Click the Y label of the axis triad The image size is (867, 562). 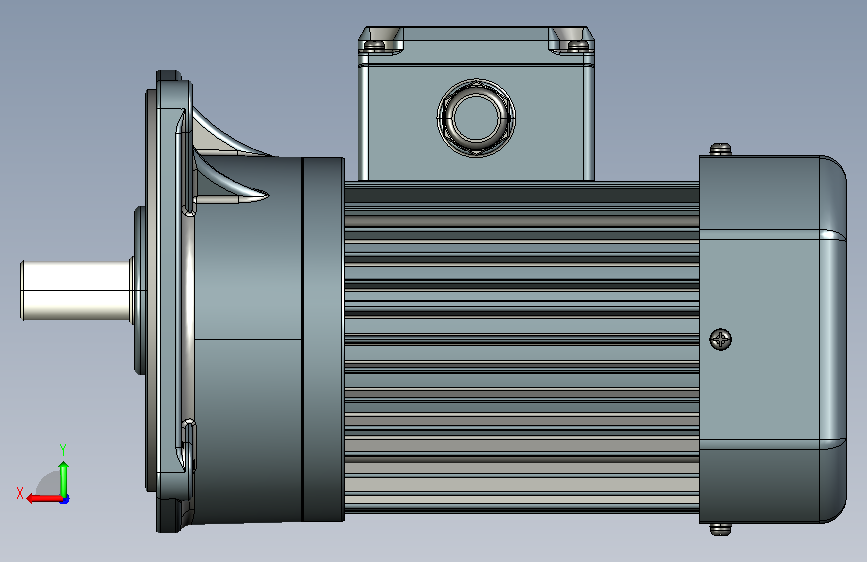(63, 449)
